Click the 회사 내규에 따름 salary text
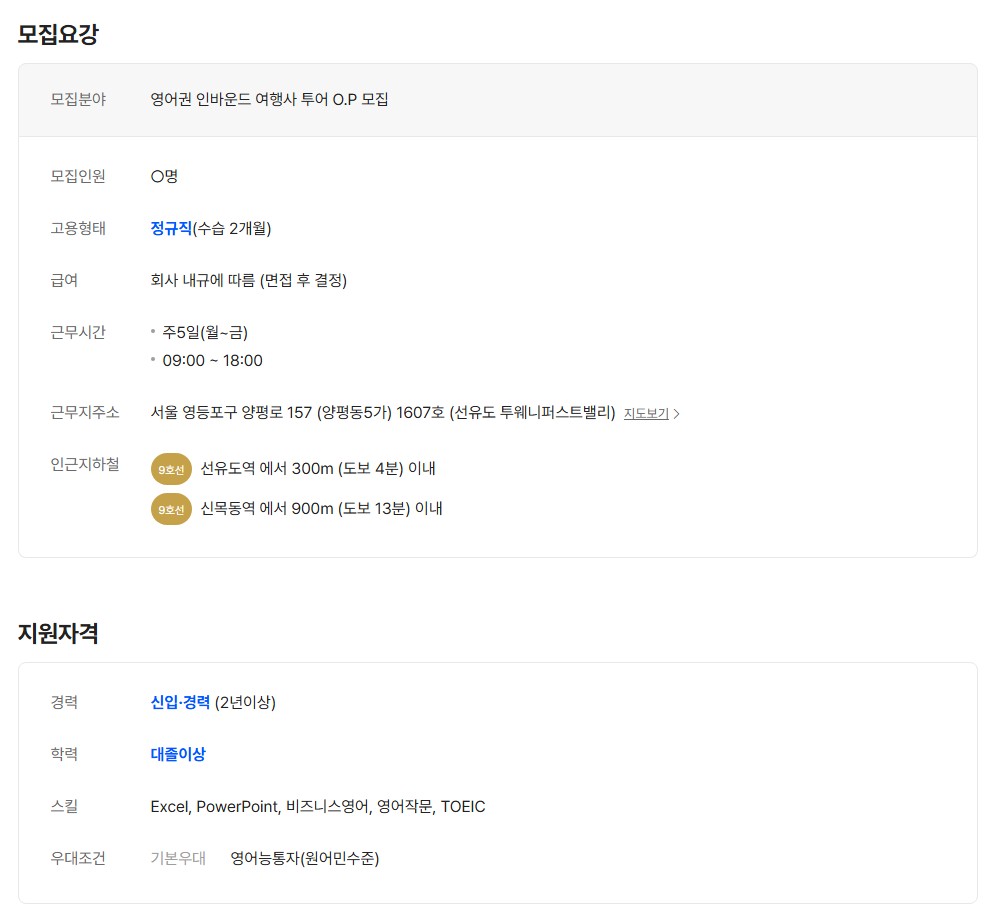Viewport: 999px width, 917px height. (x=248, y=280)
